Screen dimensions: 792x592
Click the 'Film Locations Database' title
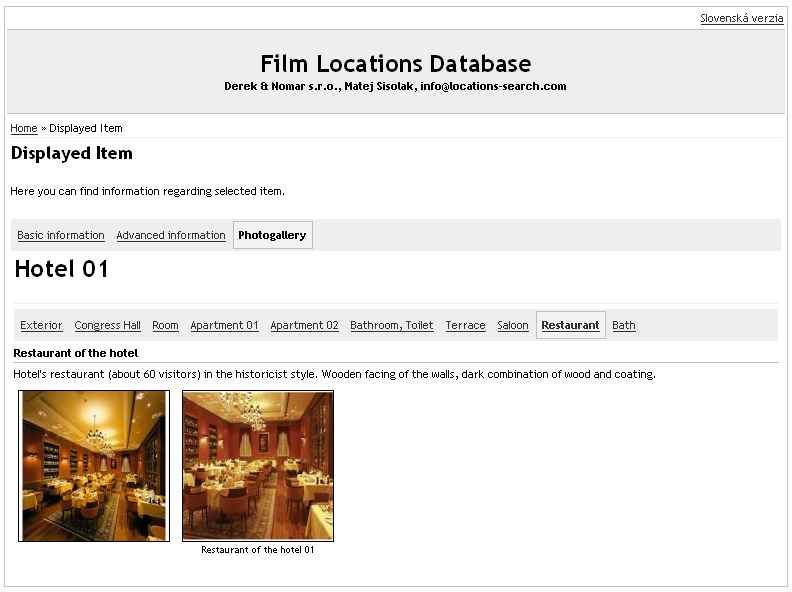pos(395,64)
